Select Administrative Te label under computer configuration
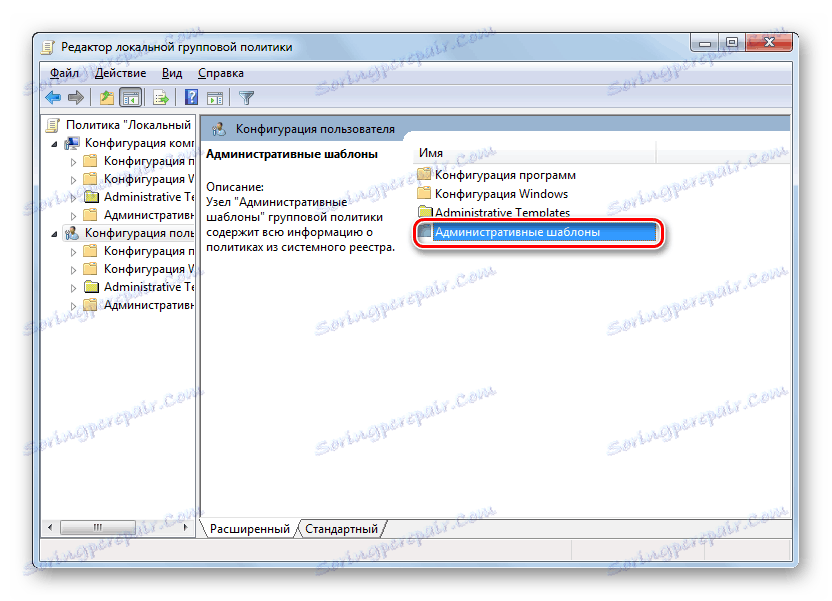 pyautogui.click(x=149, y=197)
